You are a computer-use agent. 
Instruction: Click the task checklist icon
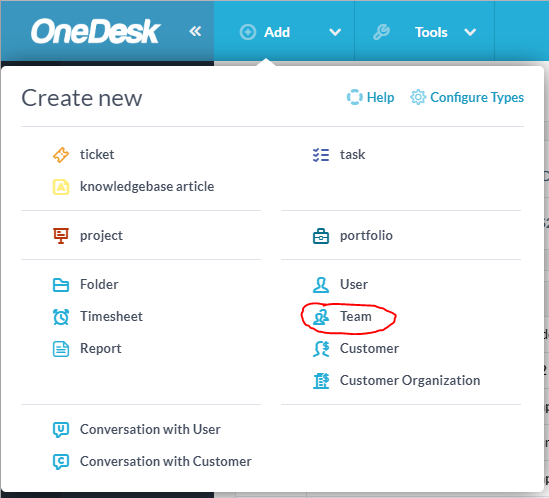[x=321, y=155]
